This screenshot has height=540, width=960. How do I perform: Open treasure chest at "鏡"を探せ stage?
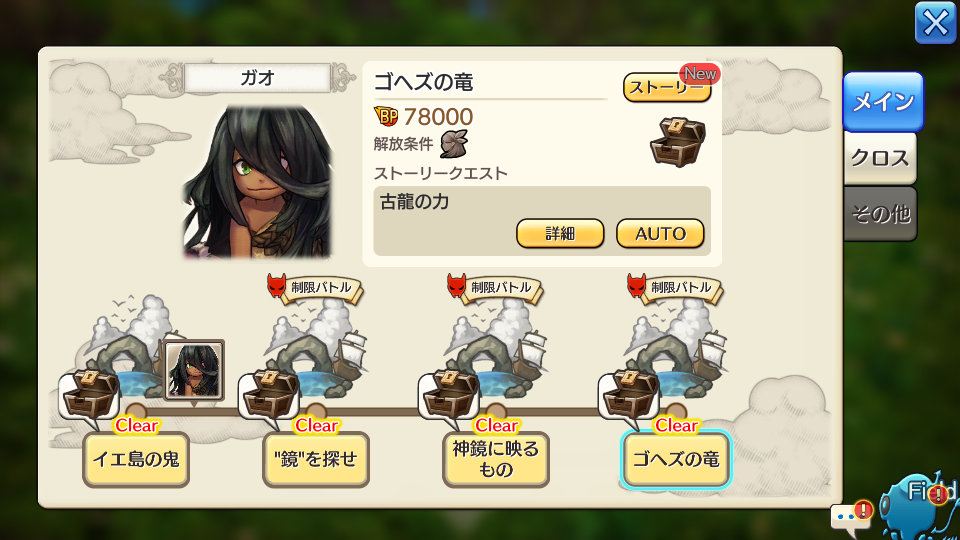click(x=270, y=395)
